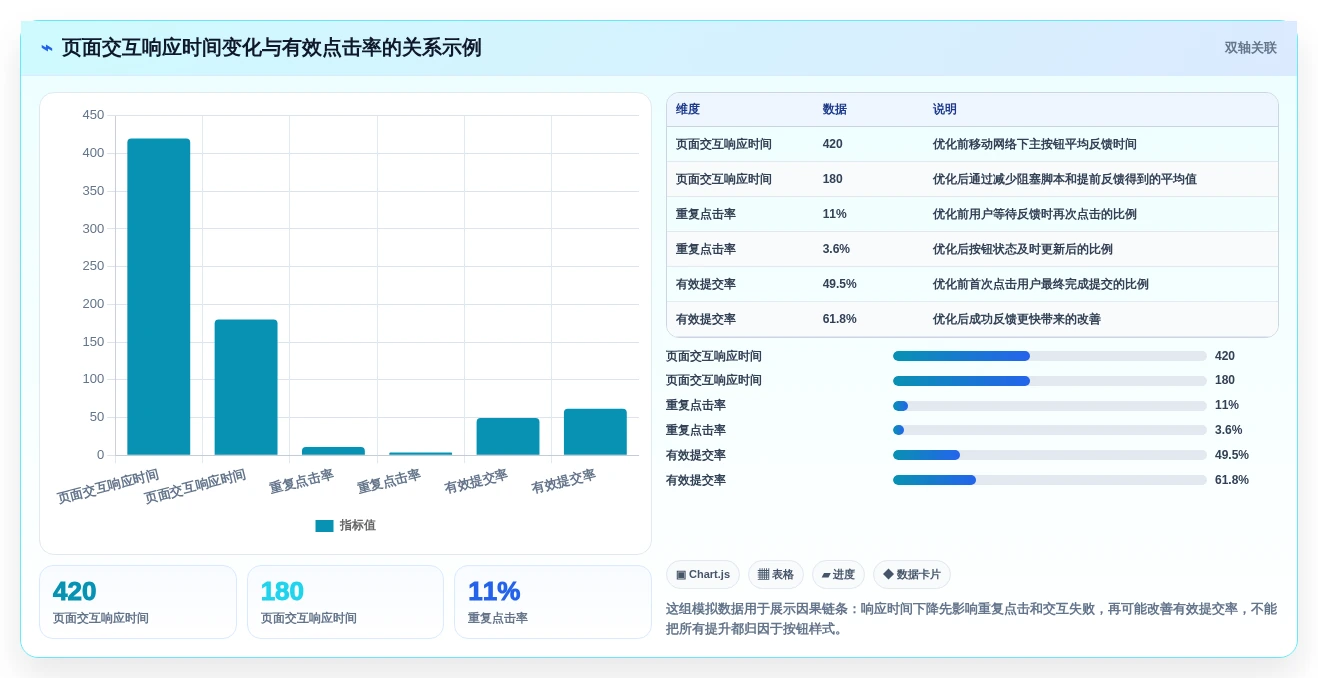Click the title 页面交互响应时间变化与有效点击率的关系示例
Viewport: 1318px width, 678px height.
(271, 48)
